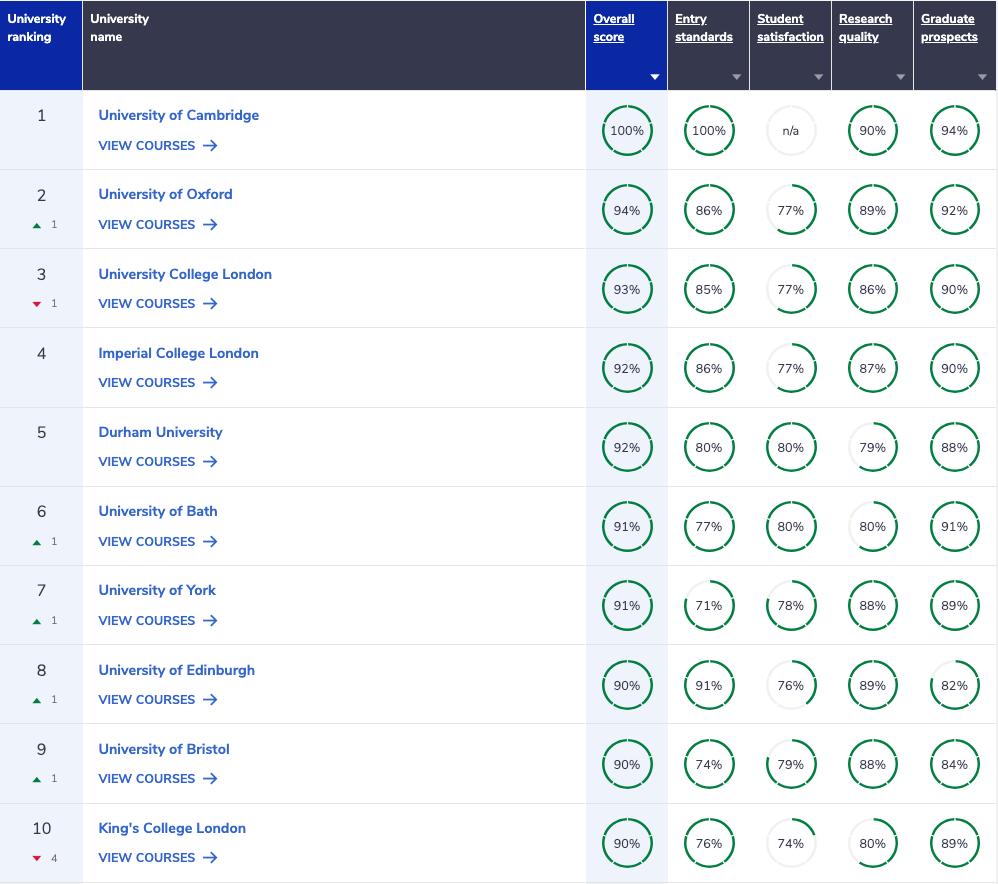Open King's College London page
Viewport: 998px width, 884px height.
[172, 828]
